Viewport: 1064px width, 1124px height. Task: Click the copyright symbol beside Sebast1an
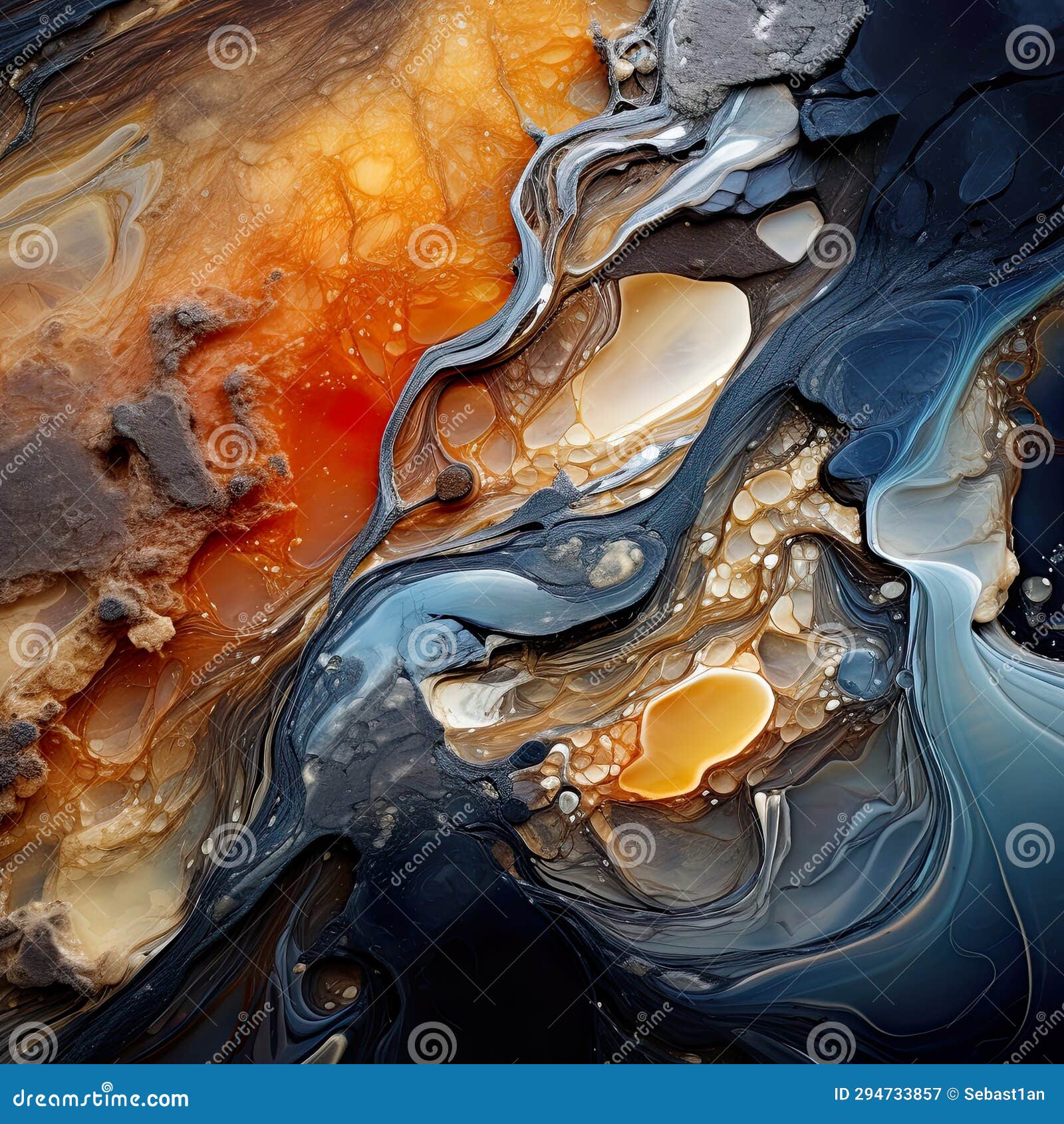click(952, 1094)
